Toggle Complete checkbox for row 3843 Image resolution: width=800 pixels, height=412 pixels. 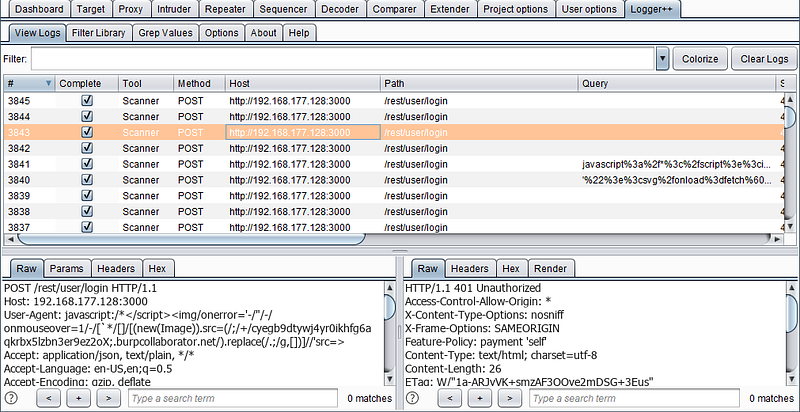(87, 133)
